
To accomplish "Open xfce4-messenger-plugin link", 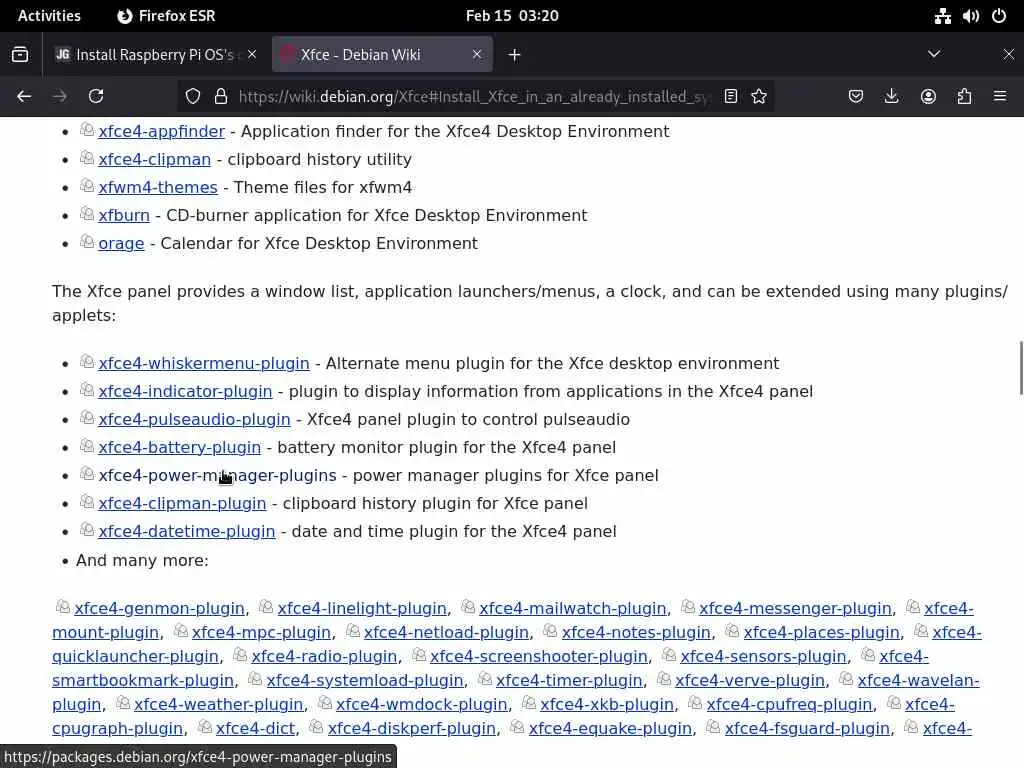I will click(x=795, y=609).
